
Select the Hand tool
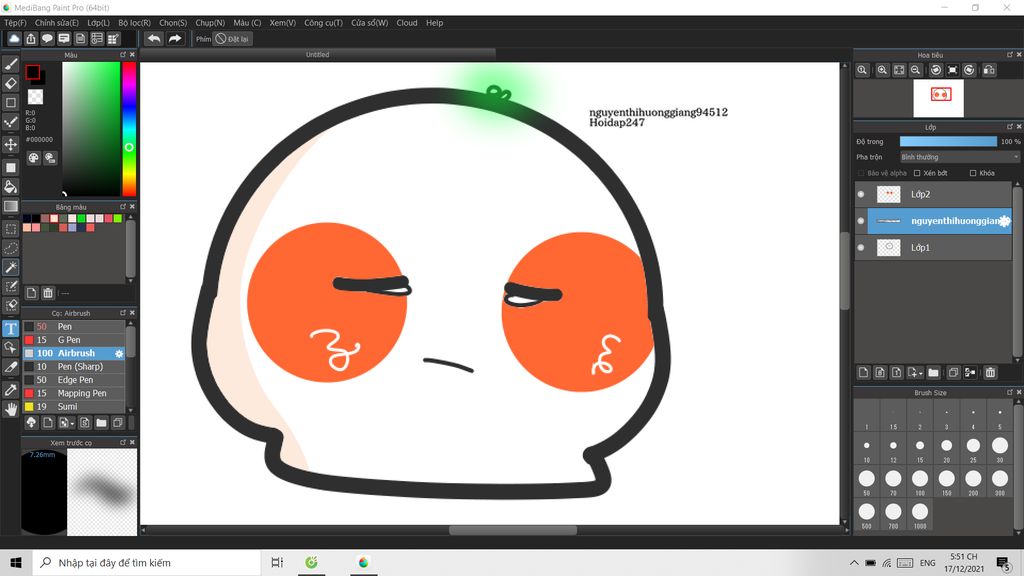click(10, 409)
